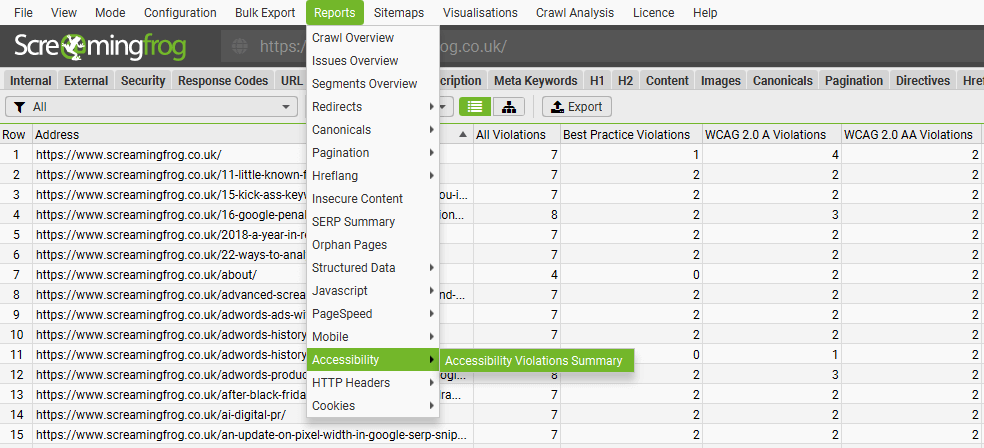Expand the Cookies submenu
Screen dimensions: 984x448
point(373,406)
